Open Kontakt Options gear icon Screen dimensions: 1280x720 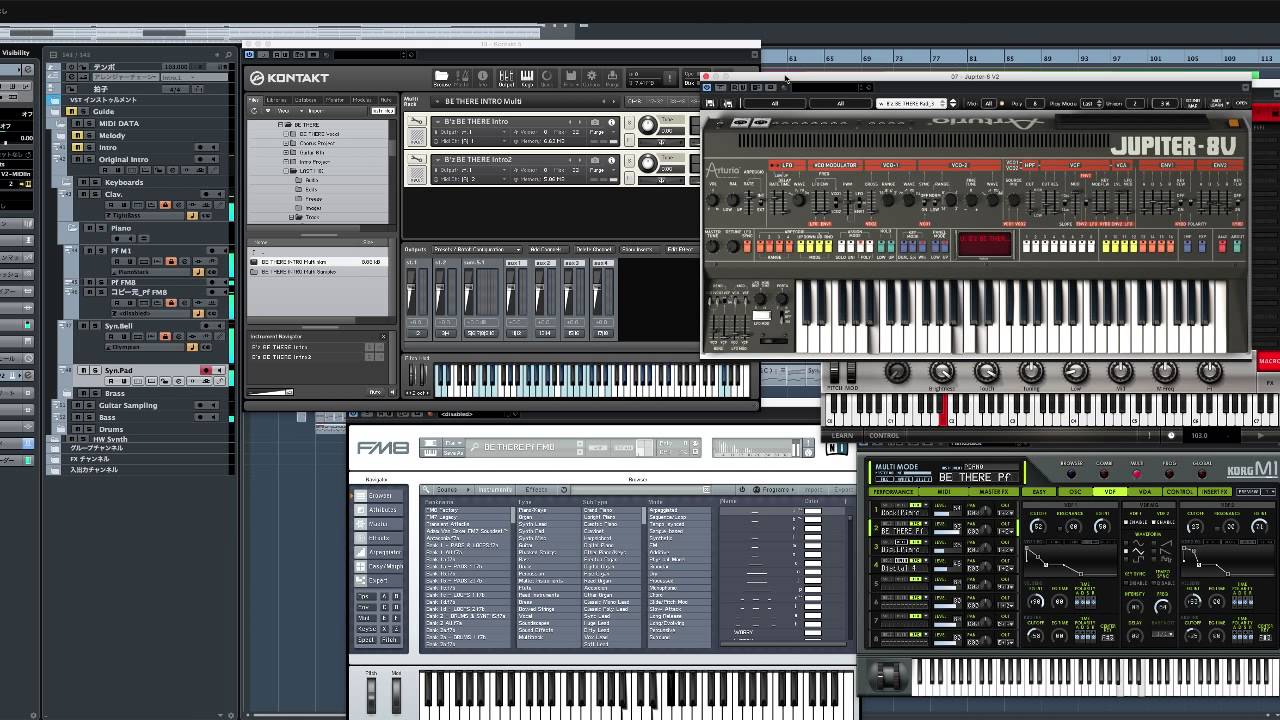click(592, 77)
